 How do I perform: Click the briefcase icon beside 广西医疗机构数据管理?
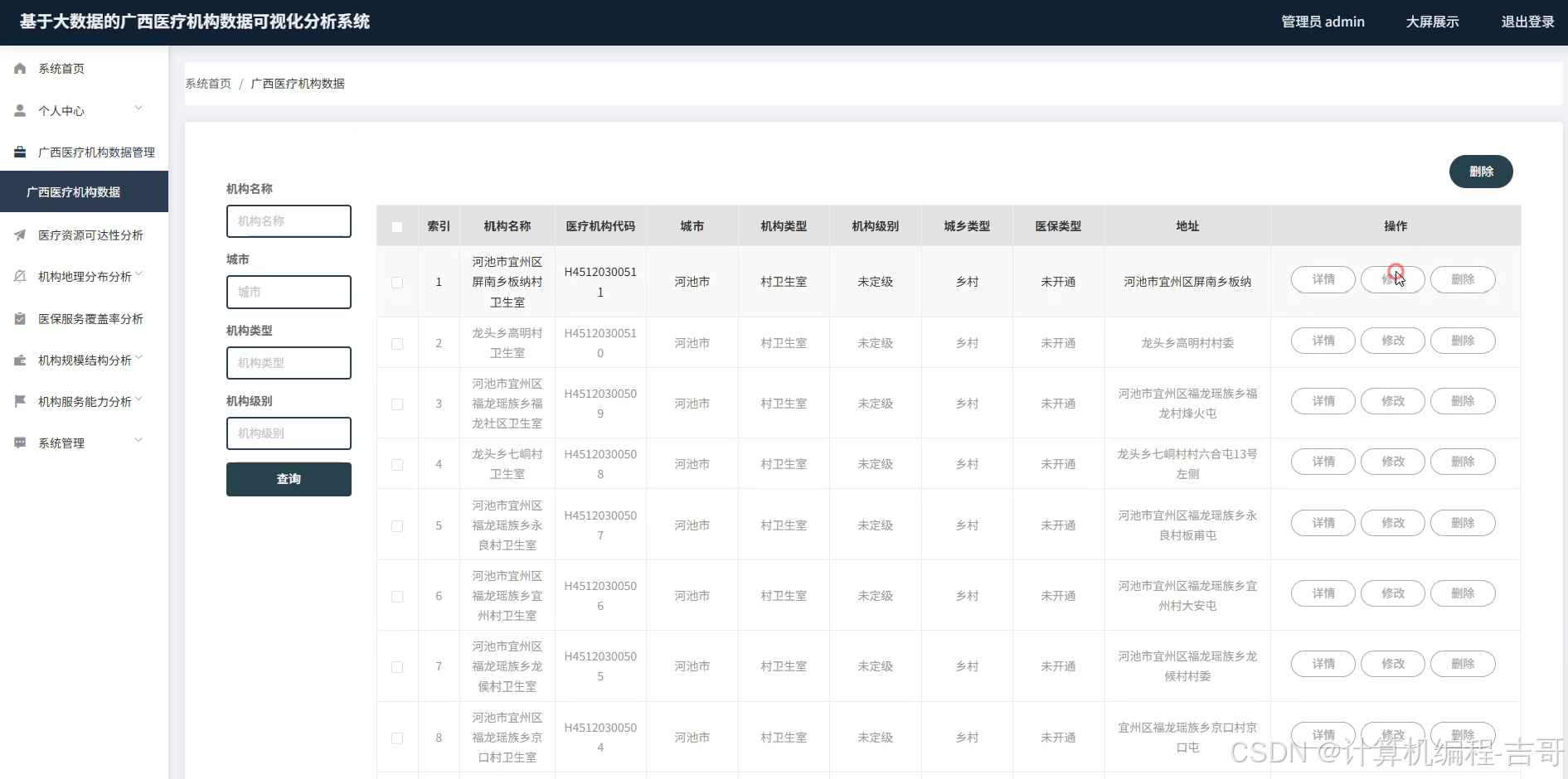pos(20,152)
